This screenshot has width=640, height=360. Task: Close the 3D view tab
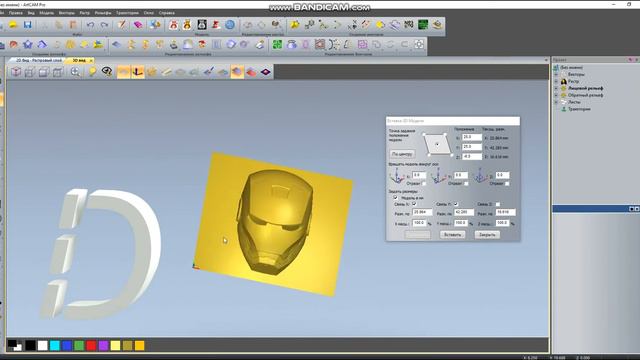pyautogui.click(x=91, y=60)
